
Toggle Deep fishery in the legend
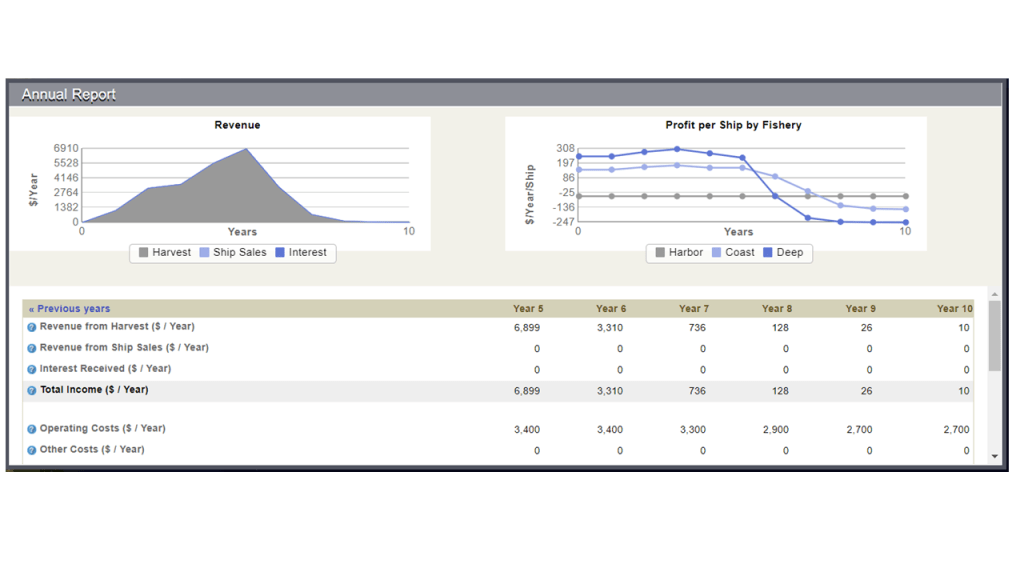tap(783, 253)
